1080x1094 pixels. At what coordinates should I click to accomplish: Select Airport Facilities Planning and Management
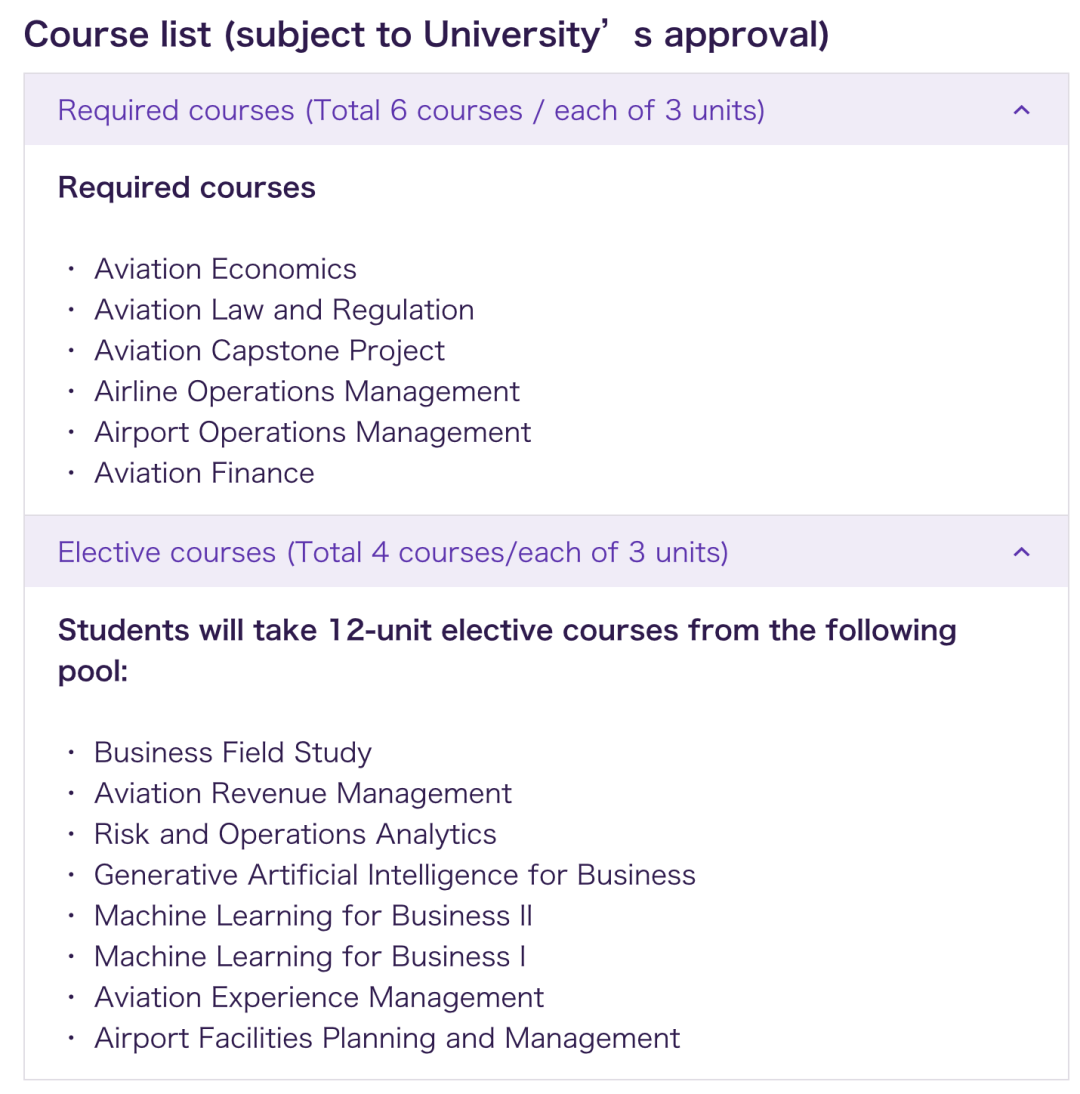tap(387, 1038)
